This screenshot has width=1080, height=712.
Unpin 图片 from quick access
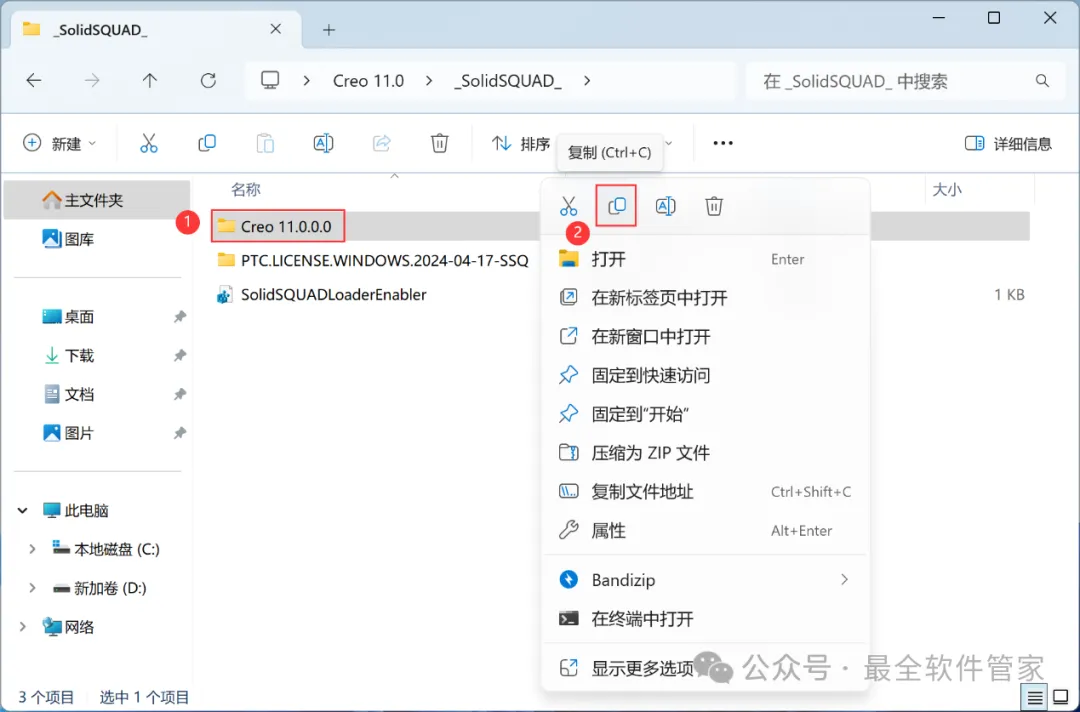pos(179,433)
